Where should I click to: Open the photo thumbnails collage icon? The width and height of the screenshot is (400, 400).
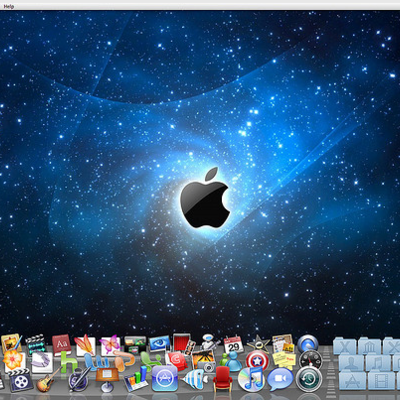pyautogui.click(x=135, y=344)
